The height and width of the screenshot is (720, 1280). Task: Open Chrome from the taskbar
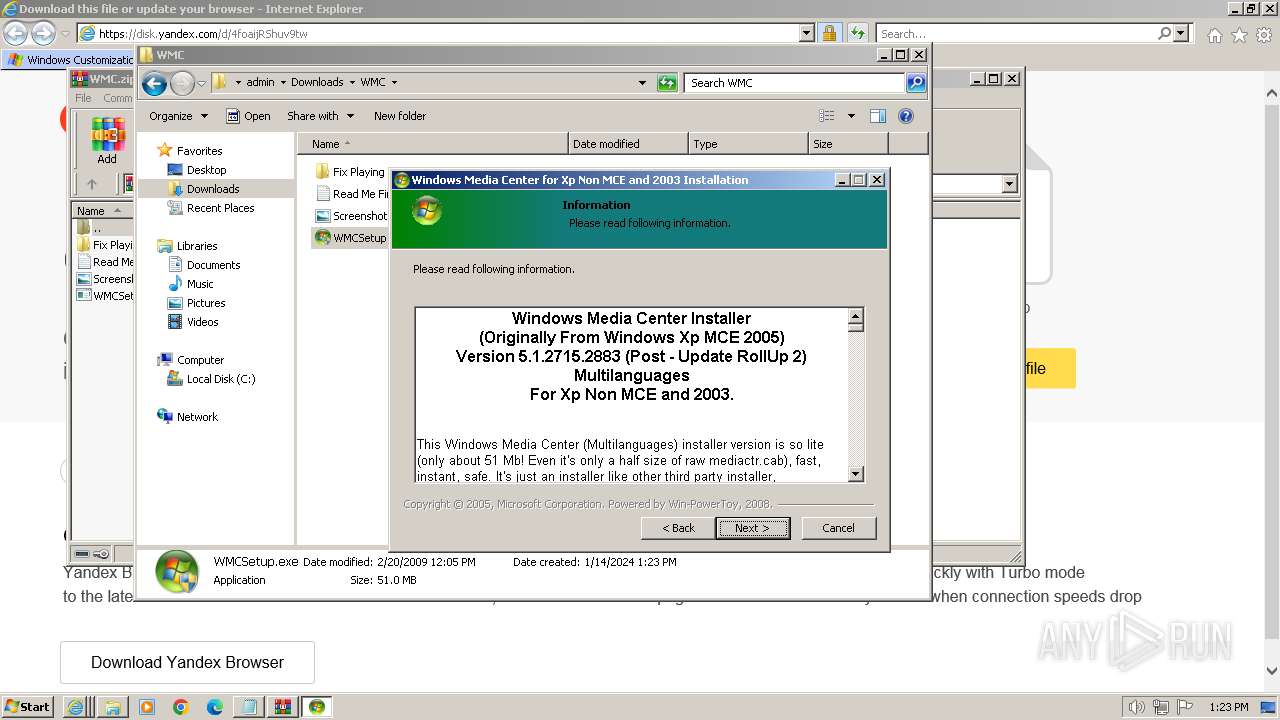click(x=181, y=707)
